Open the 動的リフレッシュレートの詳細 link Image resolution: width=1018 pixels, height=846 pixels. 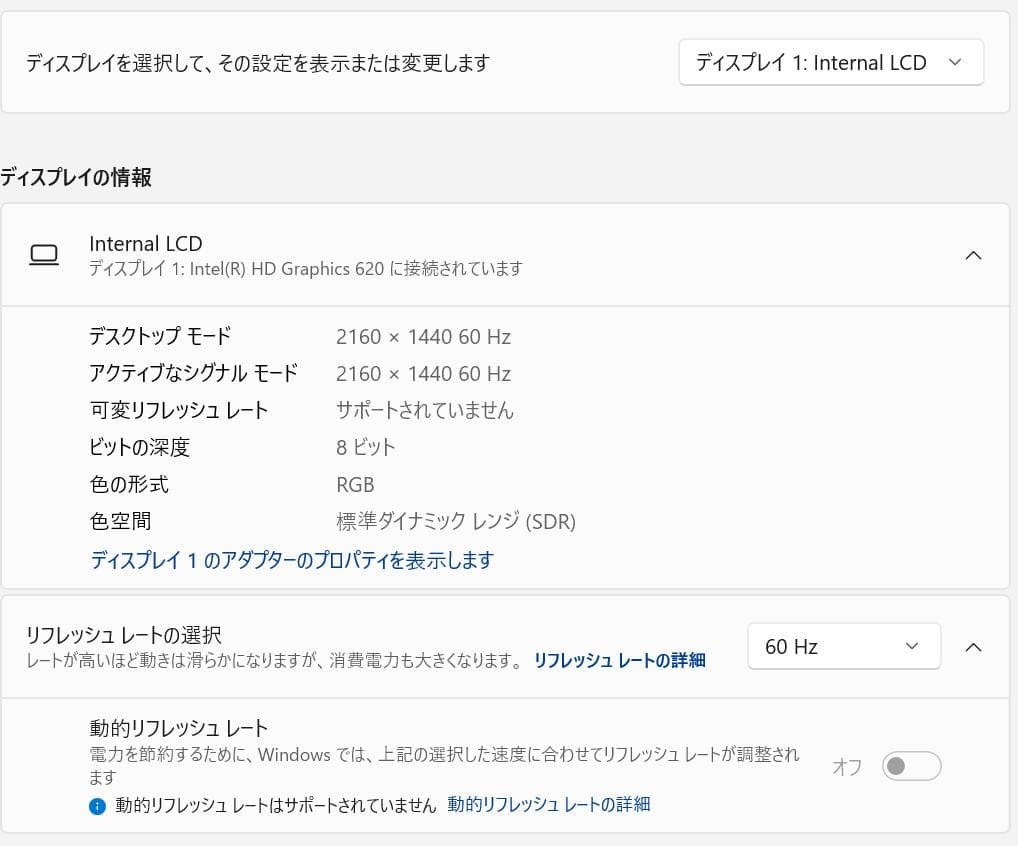[548, 806]
